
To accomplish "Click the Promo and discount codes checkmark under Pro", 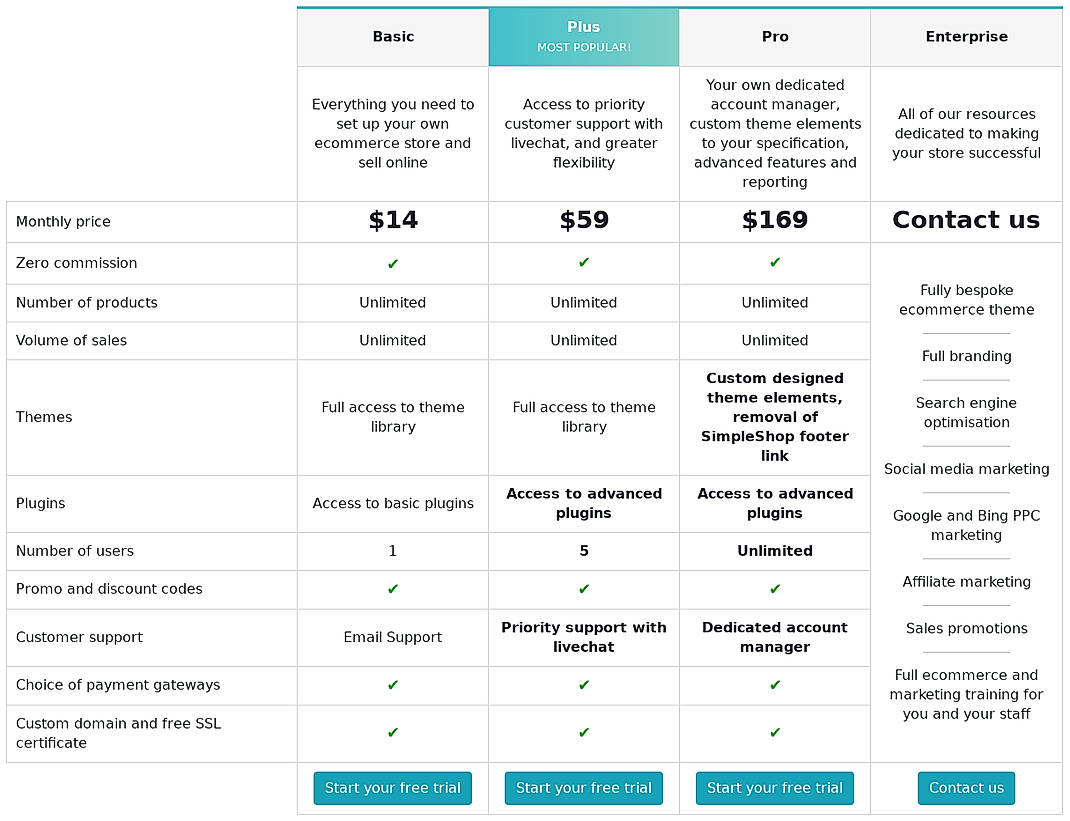I will (x=774, y=589).
